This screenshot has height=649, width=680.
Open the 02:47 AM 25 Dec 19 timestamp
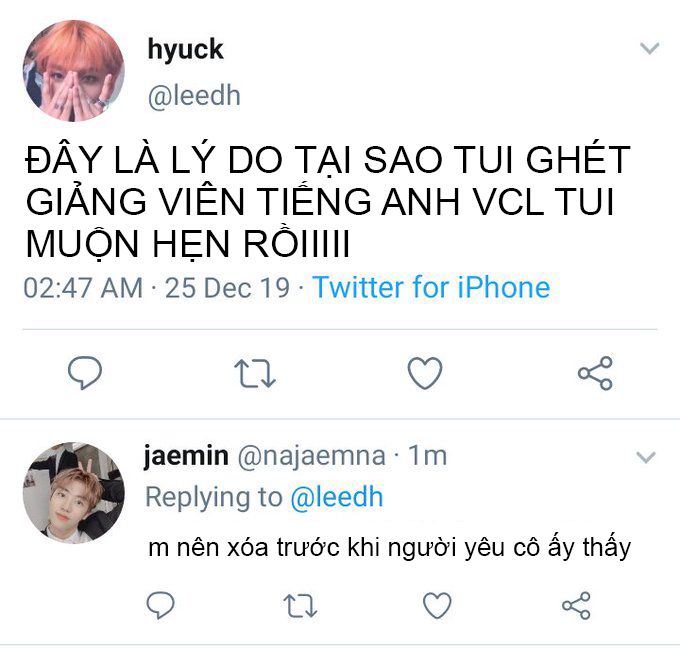click(x=157, y=288)
